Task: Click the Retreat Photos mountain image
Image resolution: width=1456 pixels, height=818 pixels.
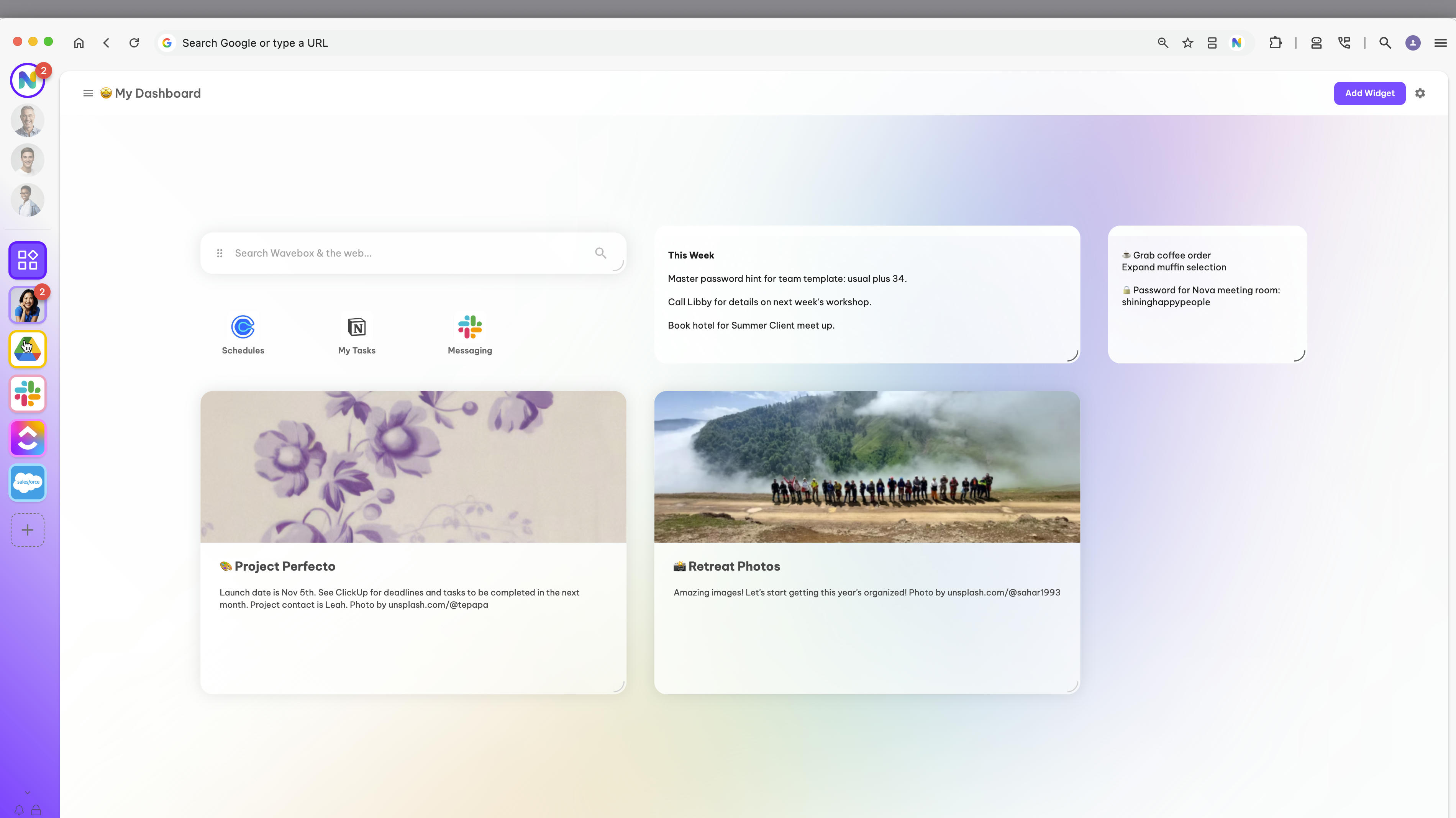Action: pyautogui.click(x=867, y=466)
